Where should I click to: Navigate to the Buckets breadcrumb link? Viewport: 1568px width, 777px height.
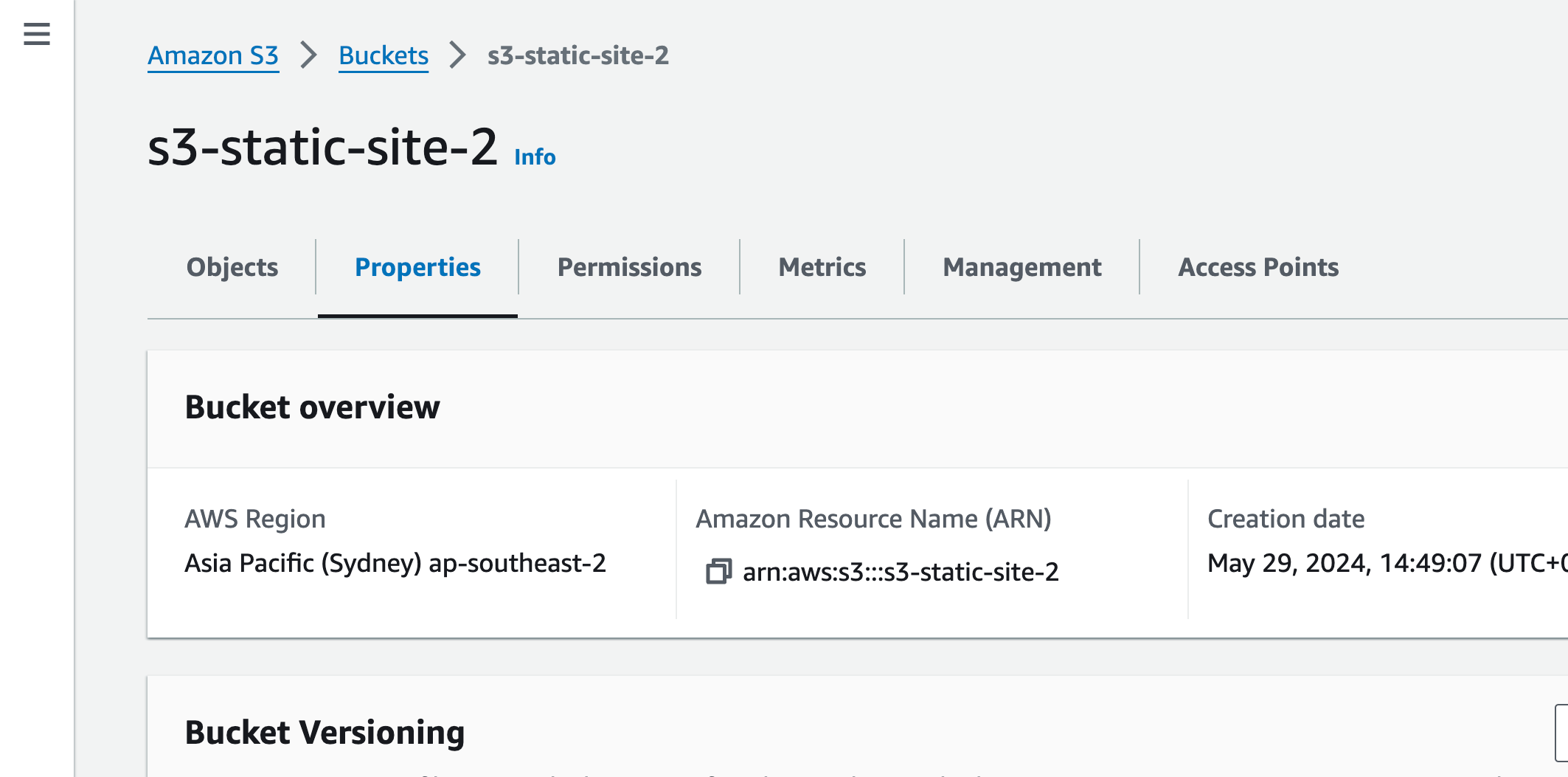[384, 55]
